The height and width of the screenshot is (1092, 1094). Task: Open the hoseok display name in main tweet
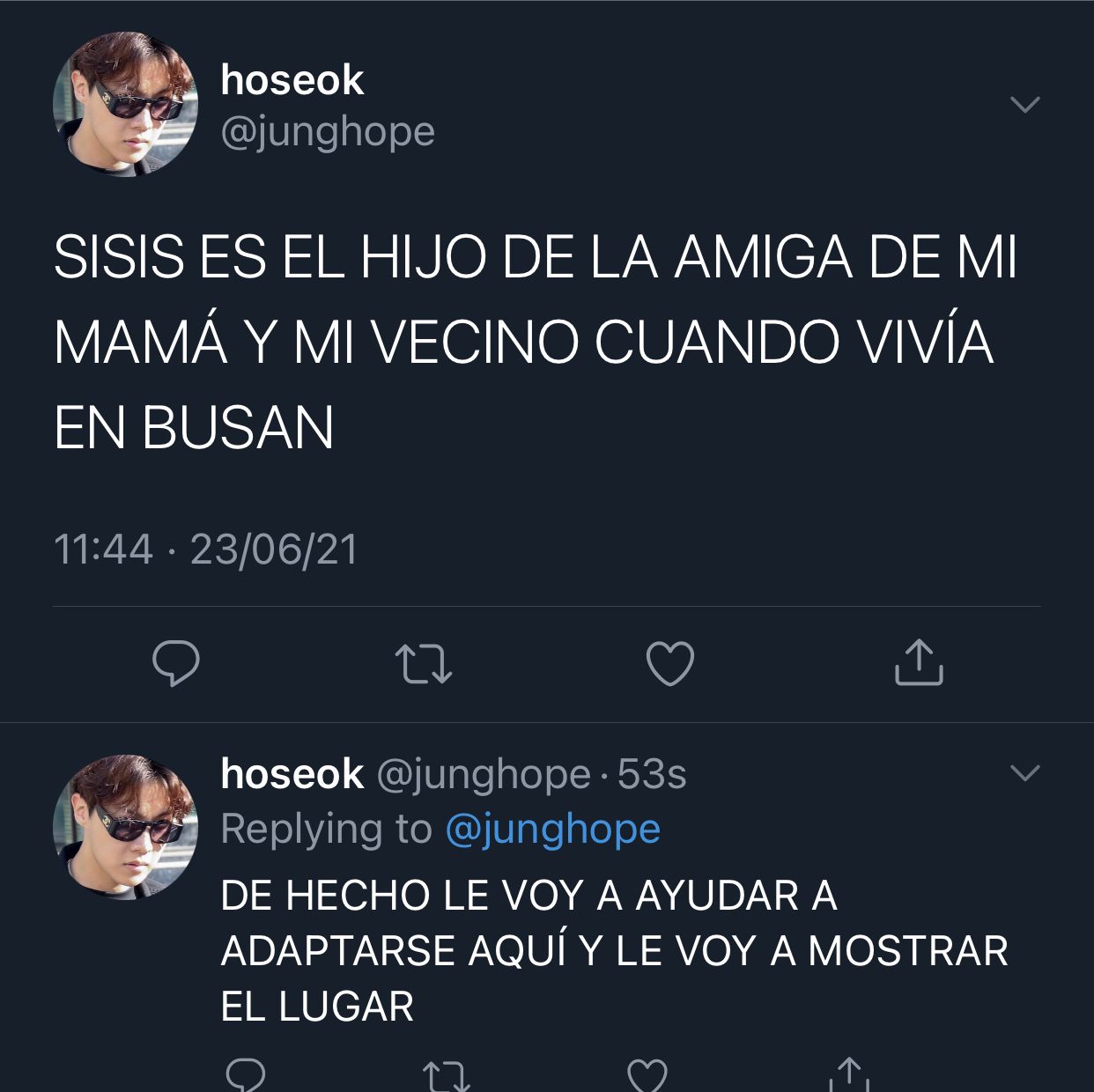coord(292,80)
